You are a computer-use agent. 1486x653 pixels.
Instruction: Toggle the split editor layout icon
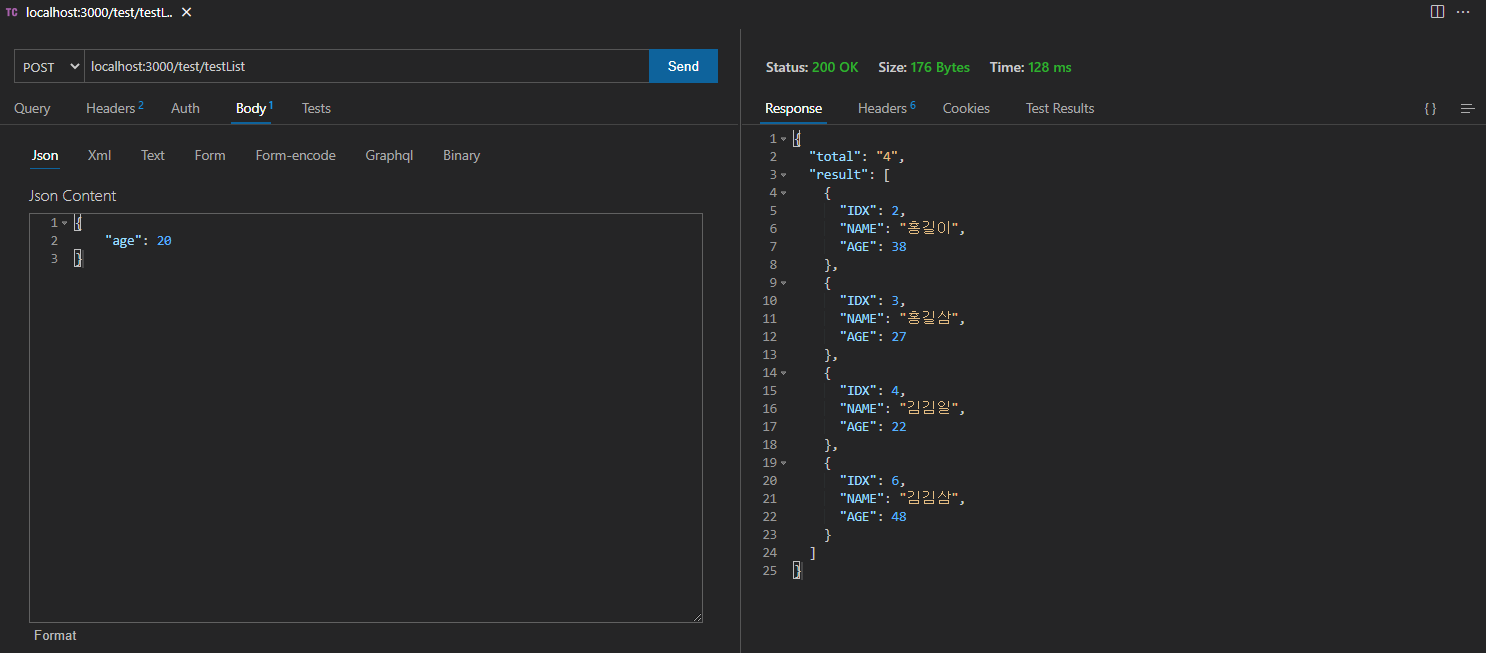pyautogui.click(x=1437, y=12)
